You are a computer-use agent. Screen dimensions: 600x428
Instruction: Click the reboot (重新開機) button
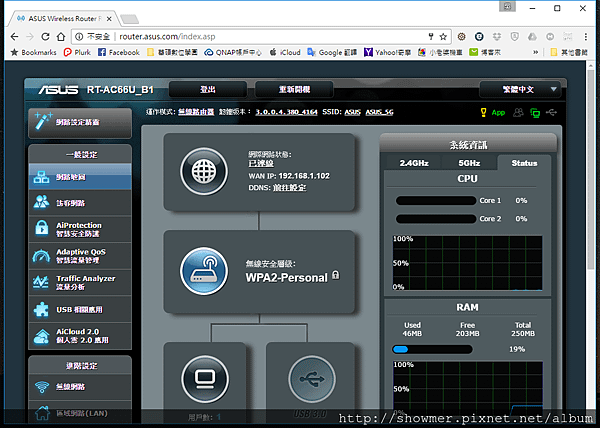pyautogui.click(x=294, y=90)
